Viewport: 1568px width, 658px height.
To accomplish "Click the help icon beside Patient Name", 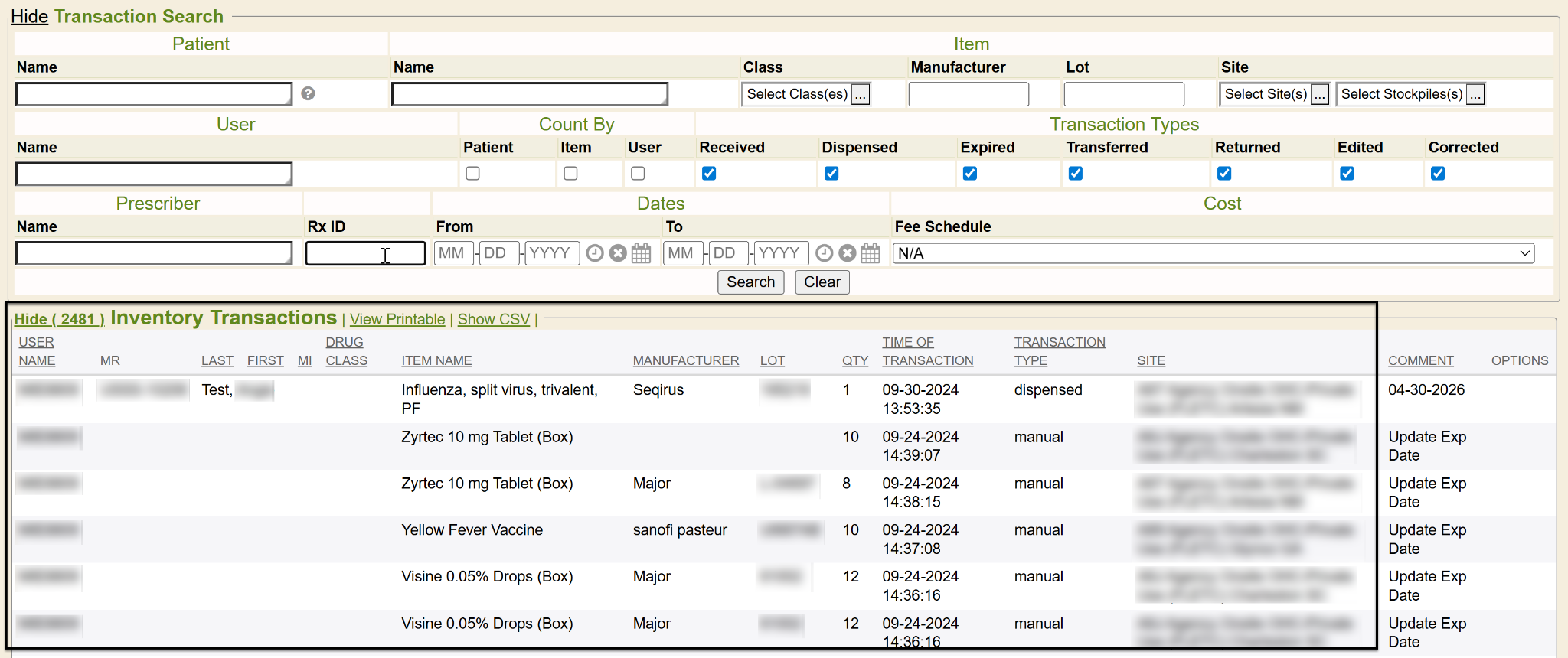I will pos(308,93).
